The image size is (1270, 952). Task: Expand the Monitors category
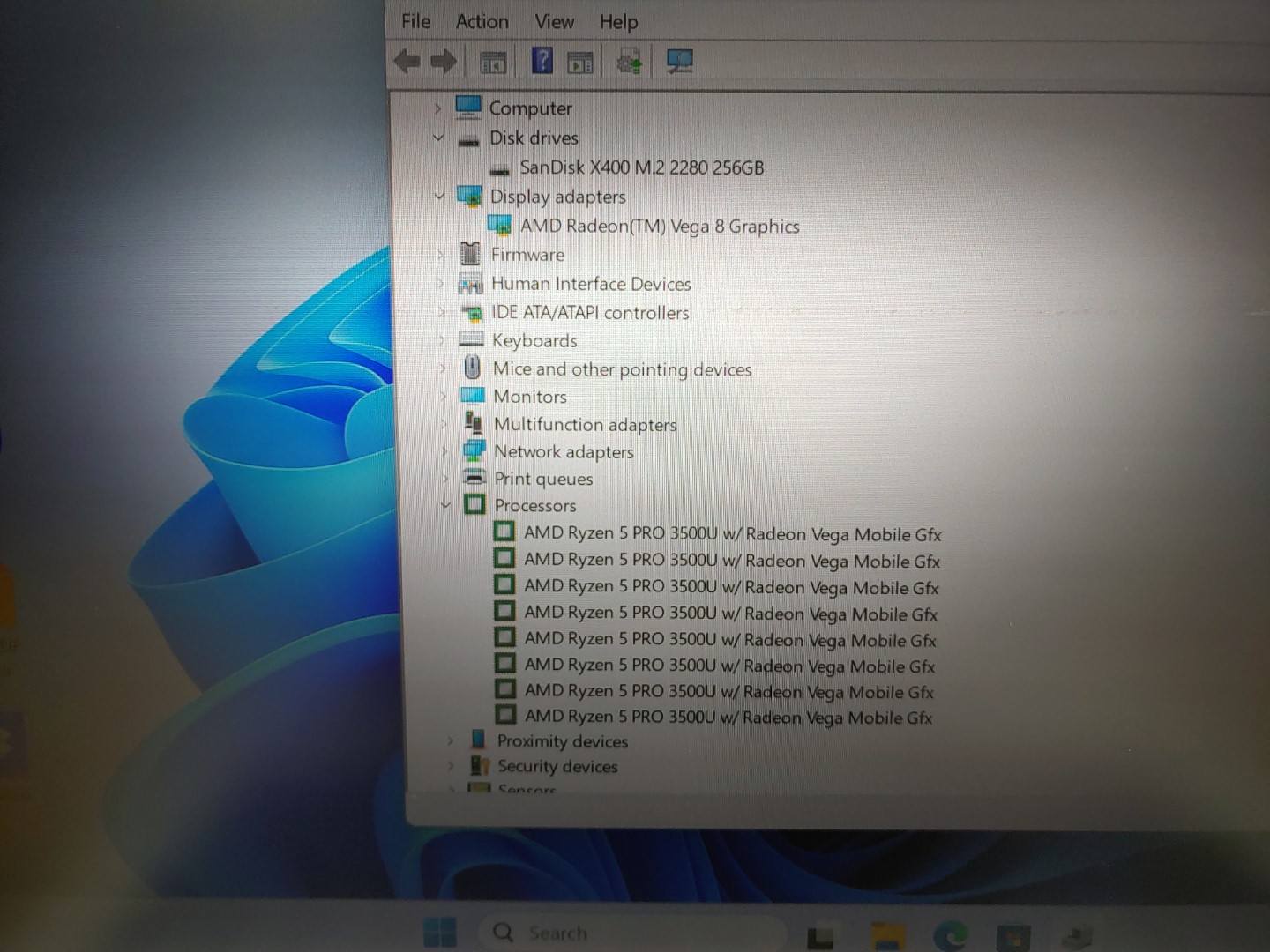pos(444,397)
